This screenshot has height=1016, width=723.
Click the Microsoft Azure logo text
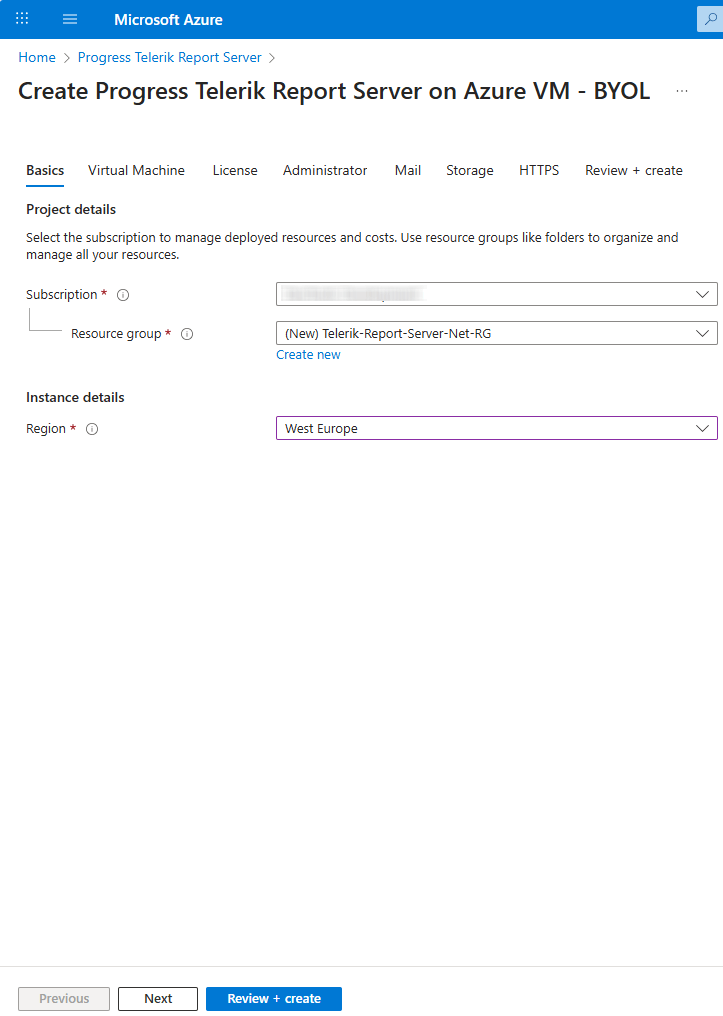coord(168,20)
